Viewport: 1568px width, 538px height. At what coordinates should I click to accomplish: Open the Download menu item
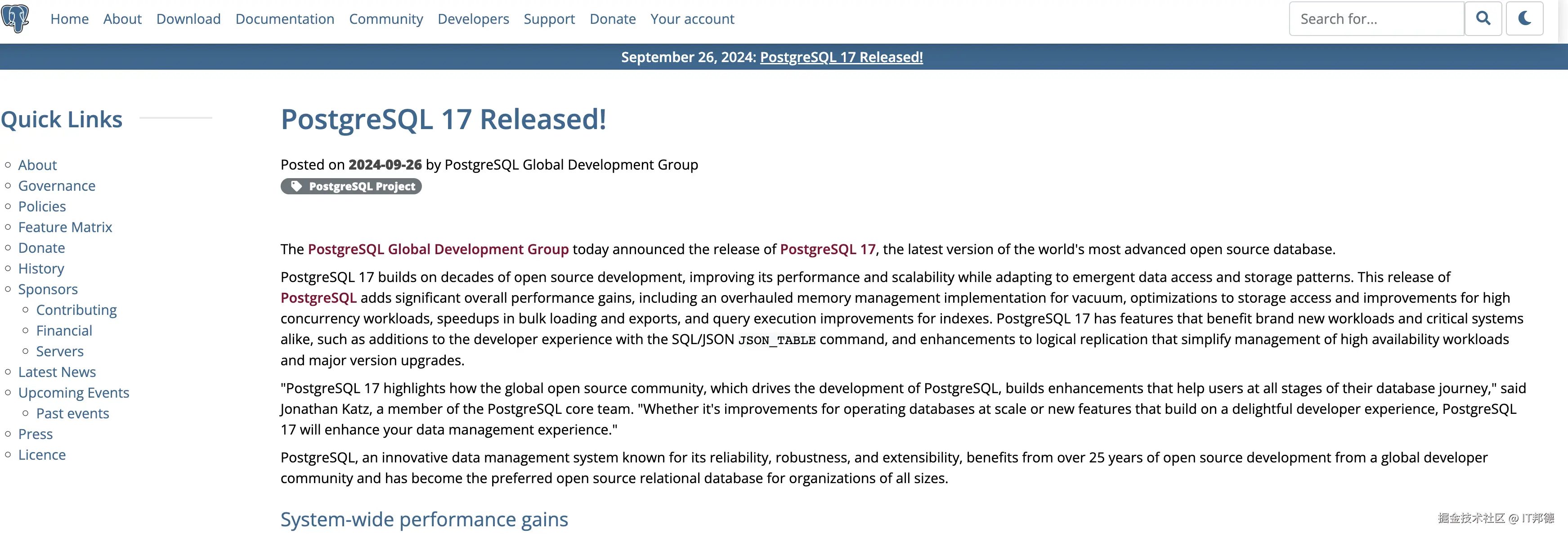point(188,19)
